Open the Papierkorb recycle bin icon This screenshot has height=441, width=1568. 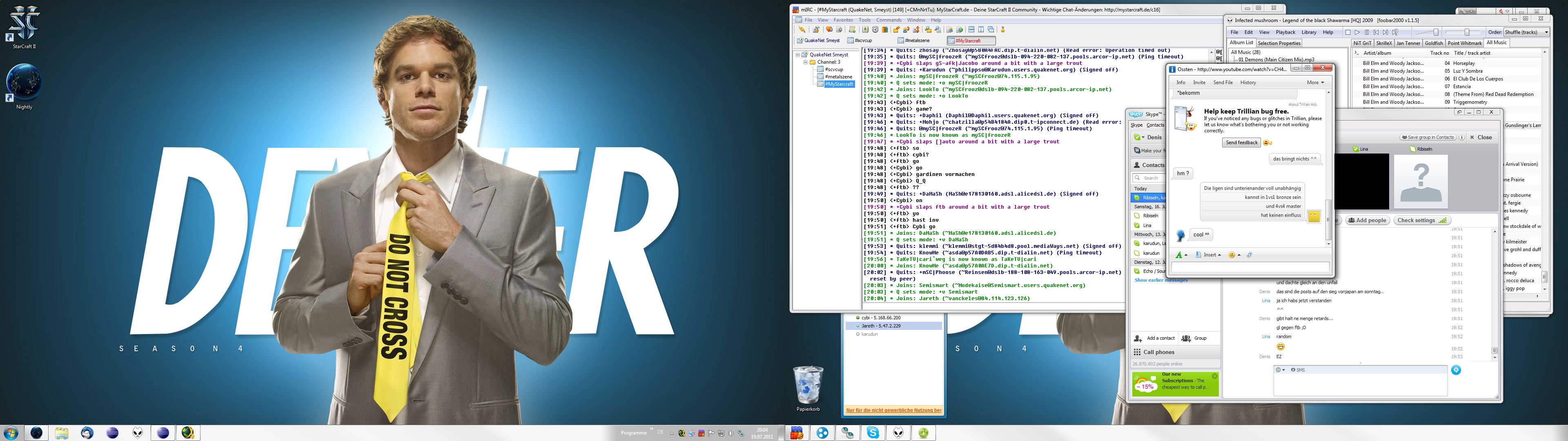808,388
